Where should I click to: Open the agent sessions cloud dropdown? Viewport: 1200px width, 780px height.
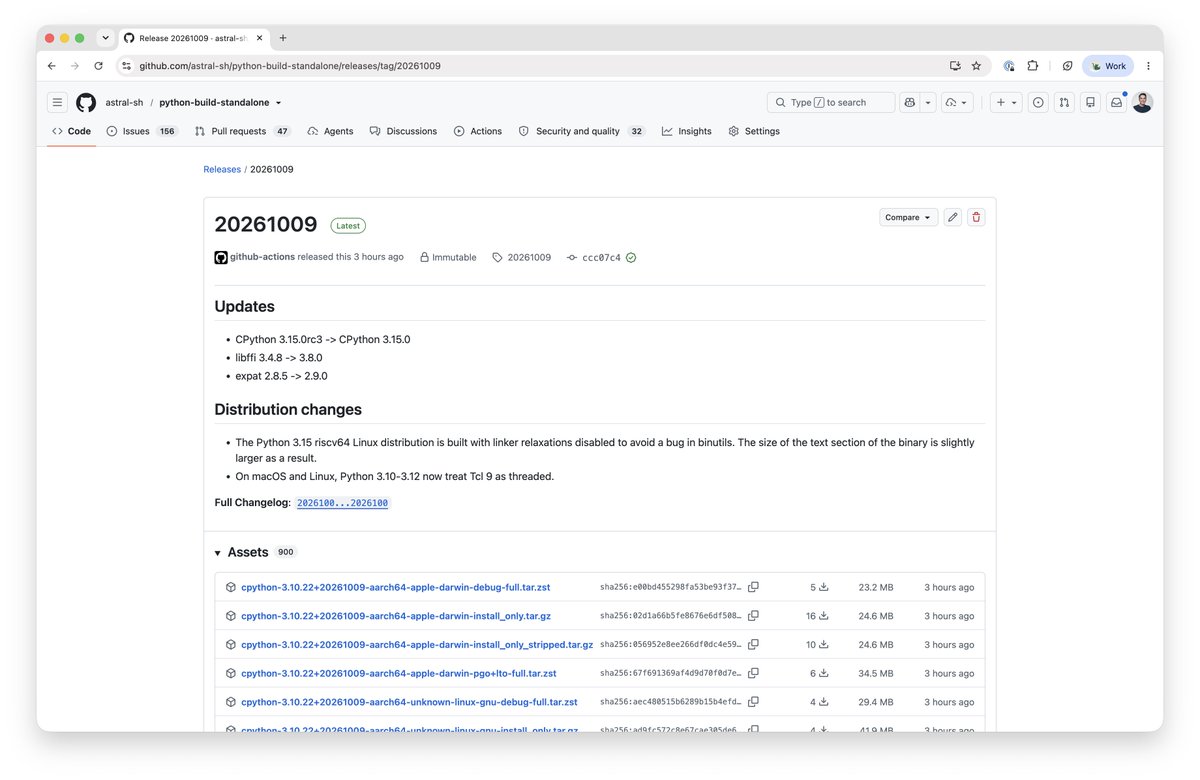tap(957, 102)
